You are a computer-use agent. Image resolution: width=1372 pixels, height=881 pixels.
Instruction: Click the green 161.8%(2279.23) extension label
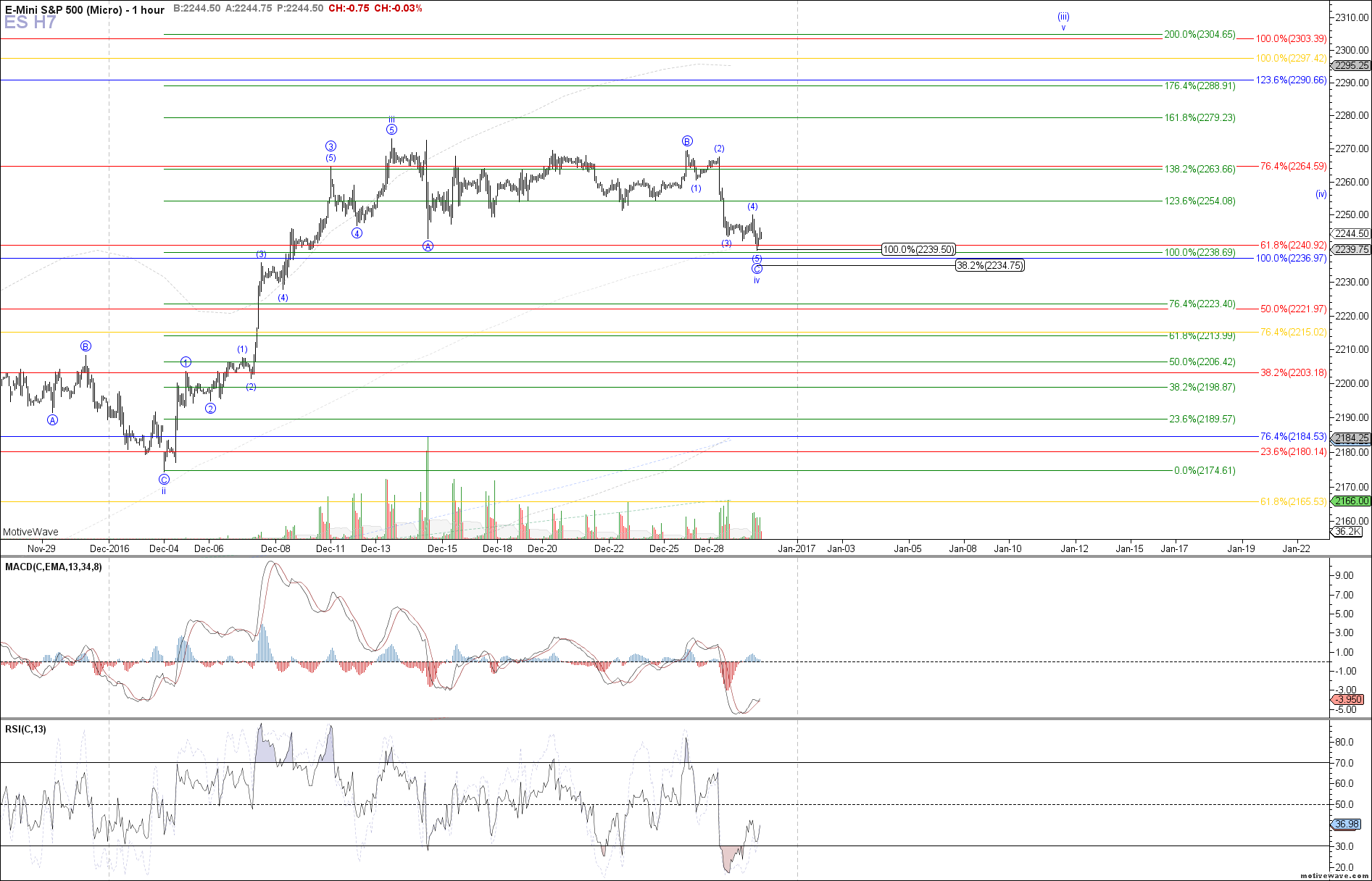1200,117
